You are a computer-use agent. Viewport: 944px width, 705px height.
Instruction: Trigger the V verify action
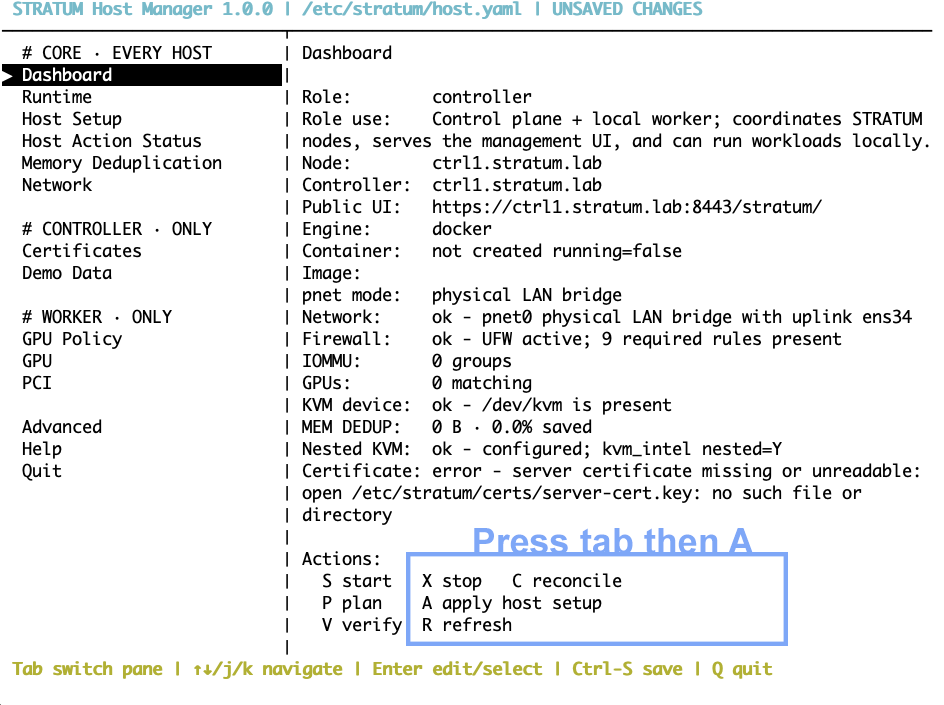tap(361, 626)
